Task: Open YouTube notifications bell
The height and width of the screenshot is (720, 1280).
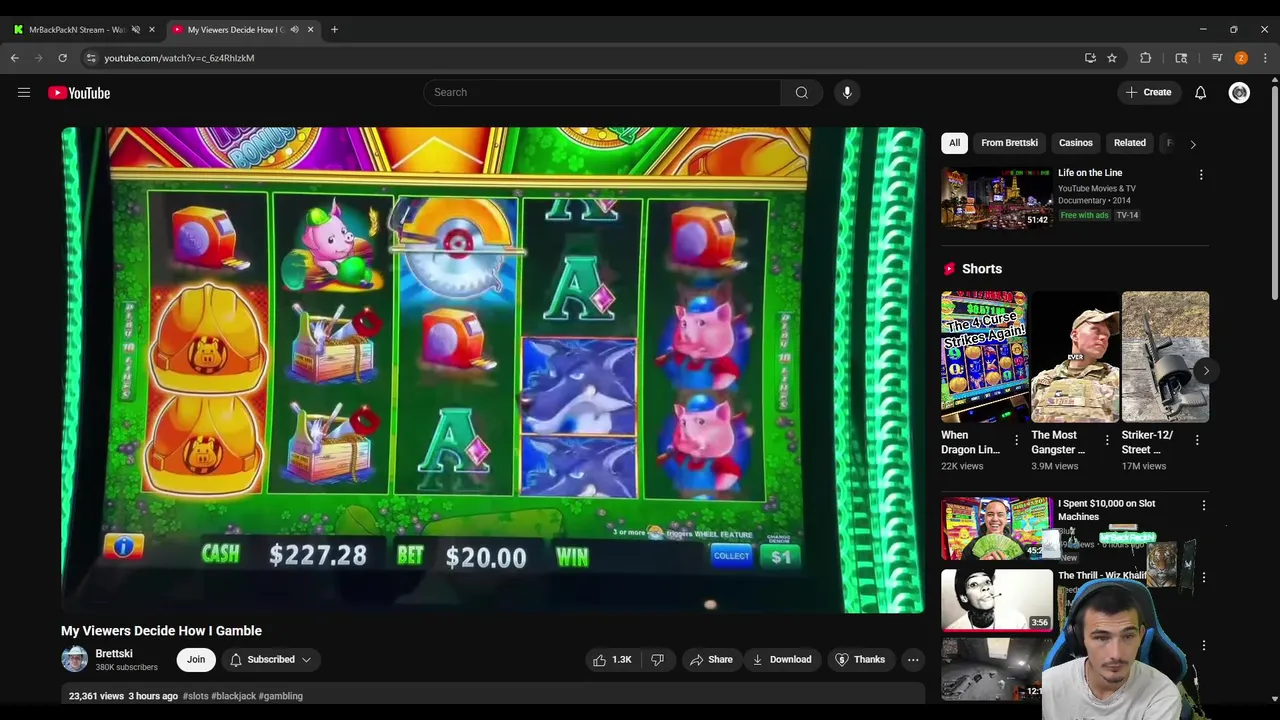Action: (1200, 93)
